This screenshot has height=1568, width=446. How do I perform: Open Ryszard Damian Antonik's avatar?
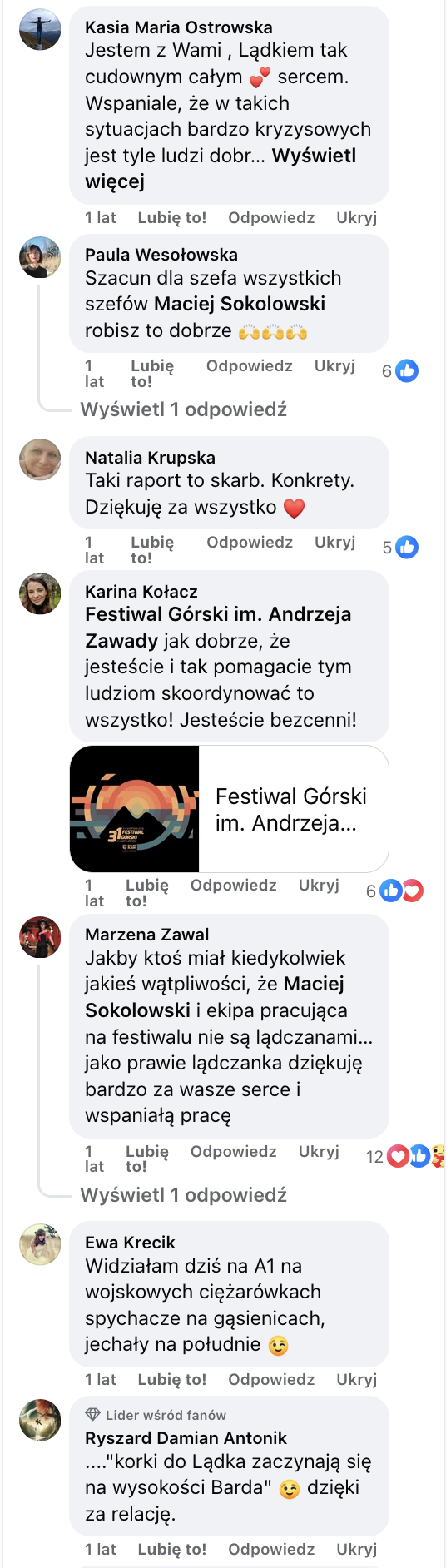40,1420
